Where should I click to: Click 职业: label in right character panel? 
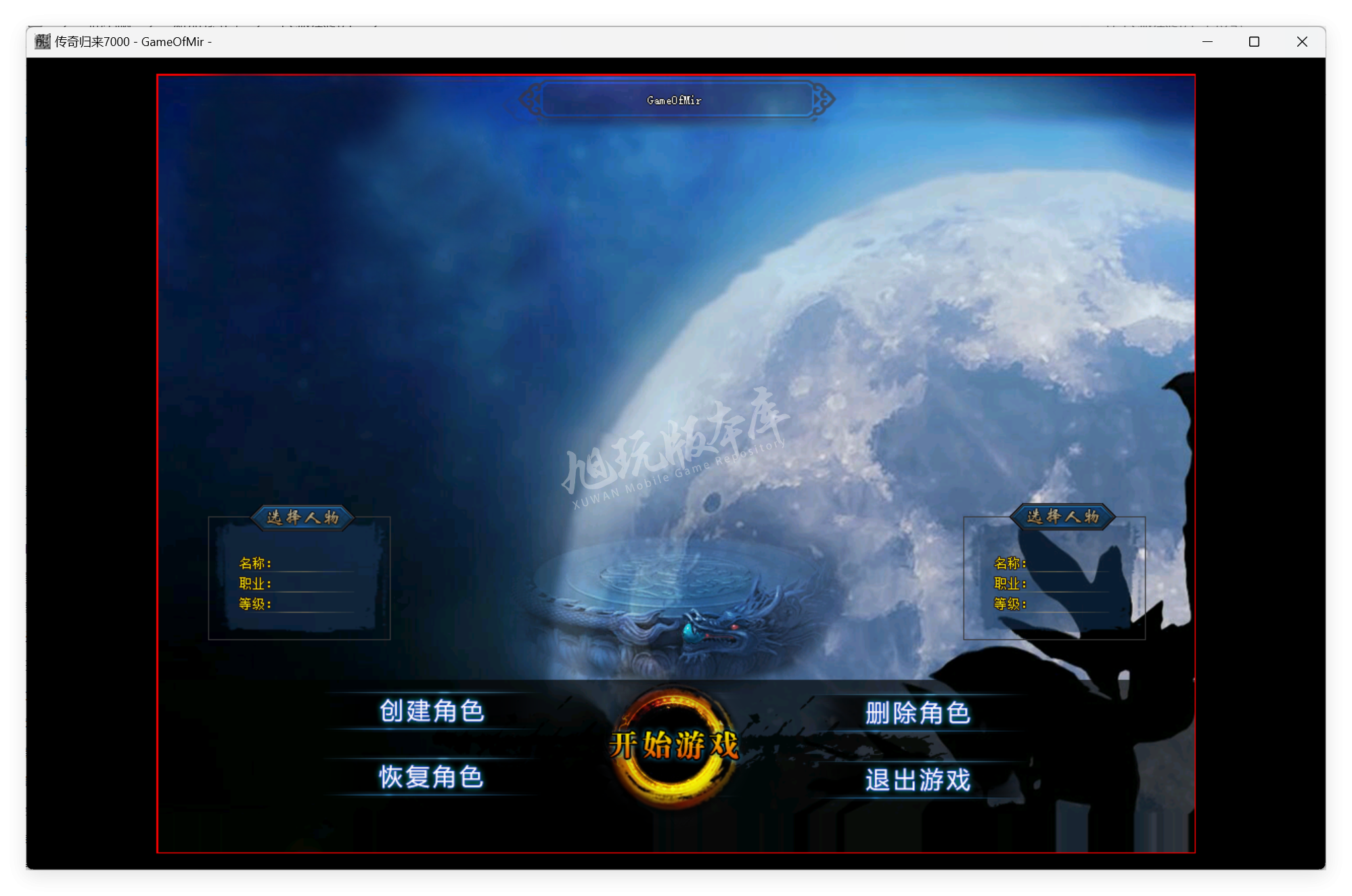coord(1010,583)
